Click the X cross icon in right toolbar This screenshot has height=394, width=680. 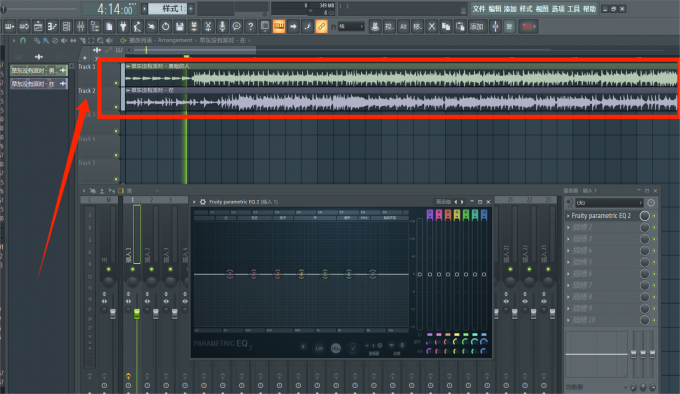(432, 27)
